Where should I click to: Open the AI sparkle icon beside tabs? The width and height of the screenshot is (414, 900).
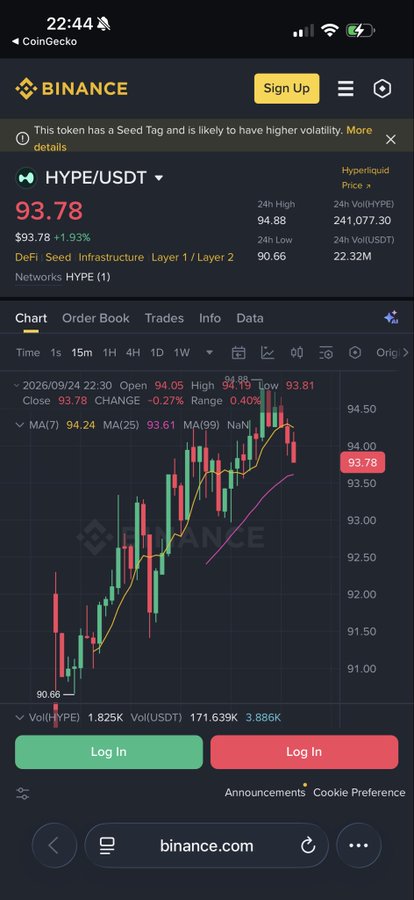coord(391,317)
